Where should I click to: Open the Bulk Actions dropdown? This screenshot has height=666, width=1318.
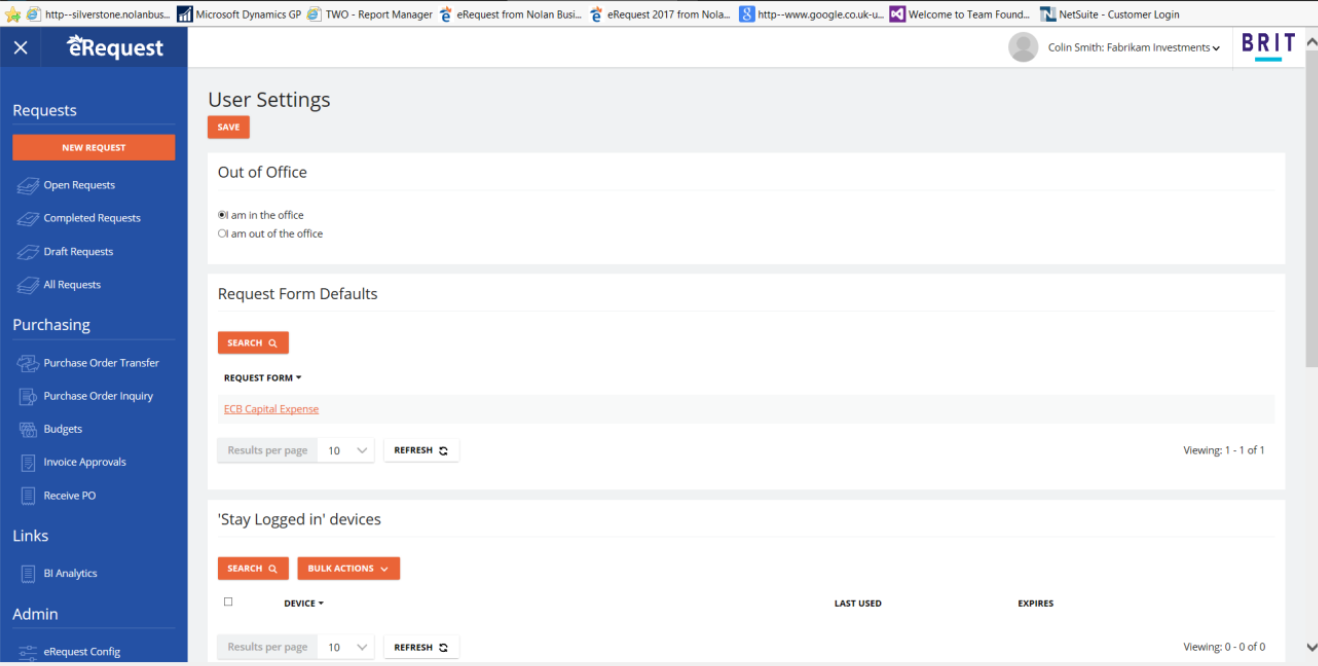pyautogui.click(x=348, y=568)
